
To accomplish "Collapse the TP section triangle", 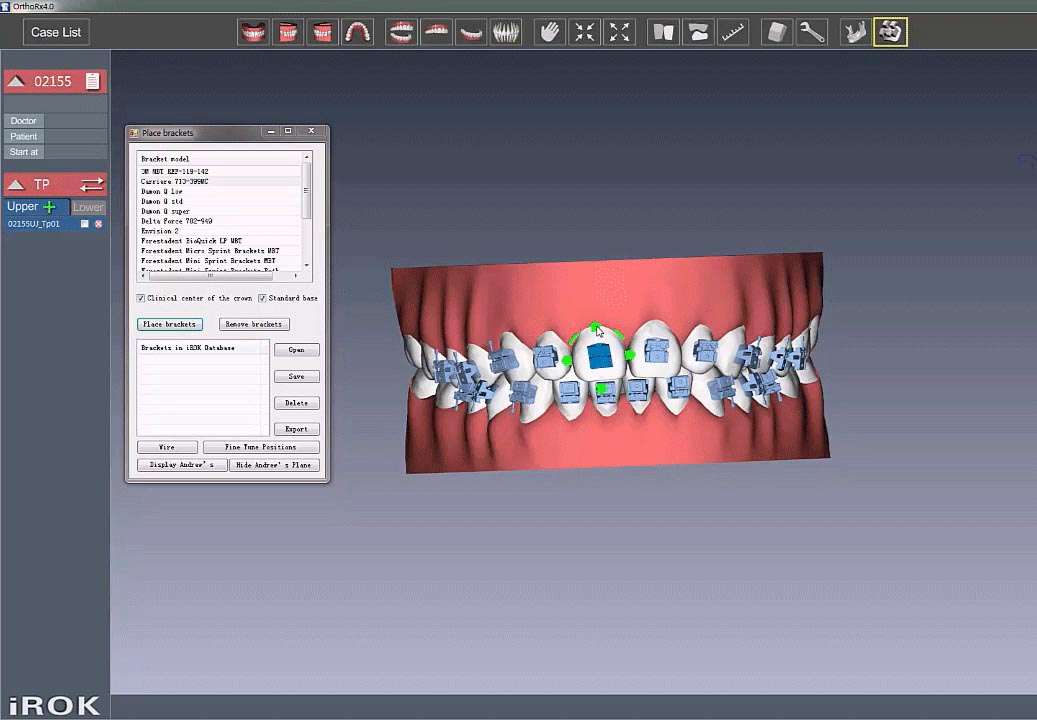I will [x=16, y=185].
